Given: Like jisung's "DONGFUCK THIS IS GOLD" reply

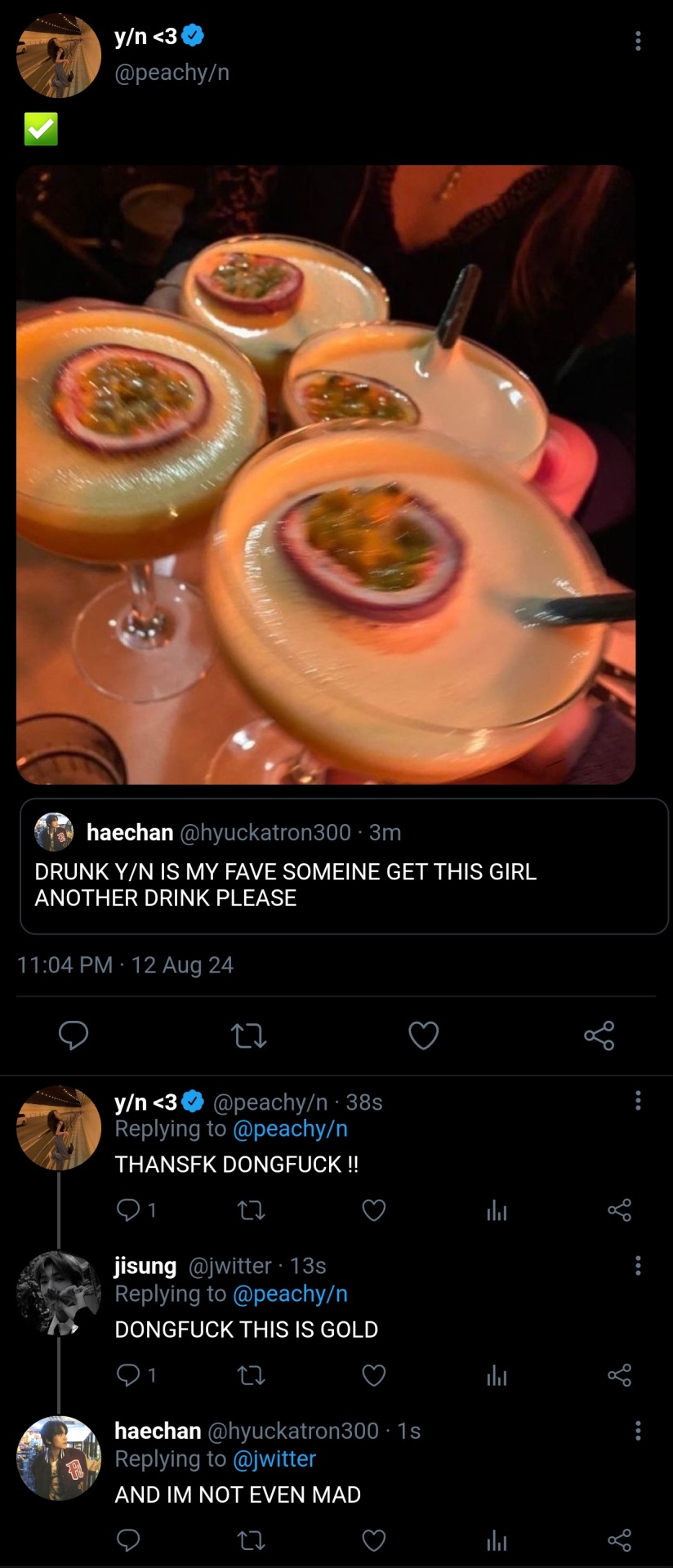Looking at the screenshot, I should tap(373, 1375).
